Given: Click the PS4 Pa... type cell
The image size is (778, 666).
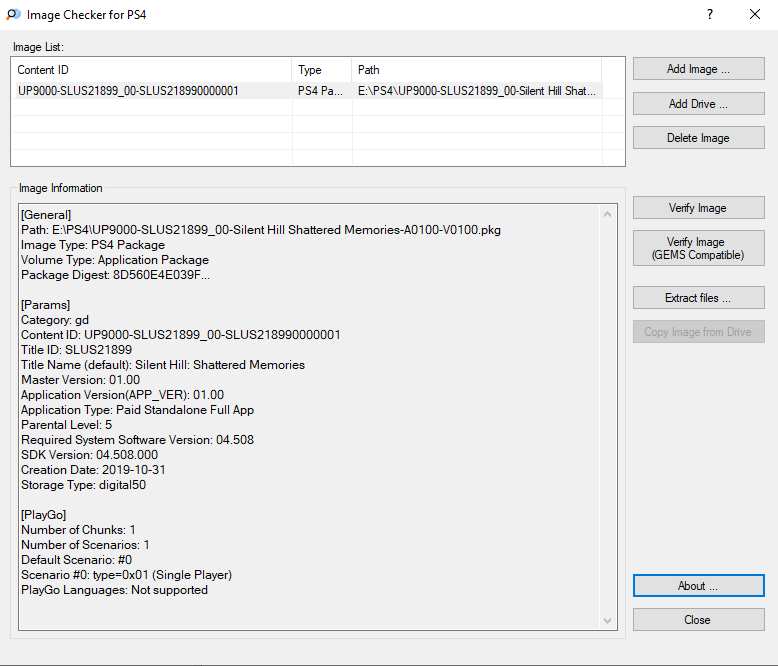Looking at the screenshot, I should pyautogui.click(x=320, y=91).
